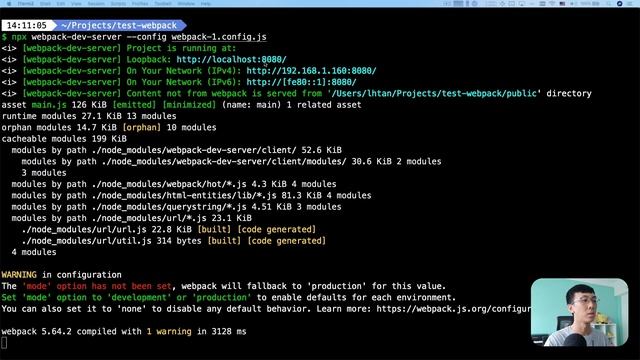Click the url/*.js 23.1 KiB line
This screenshot has height=360, width=640.
click(131, 218)
